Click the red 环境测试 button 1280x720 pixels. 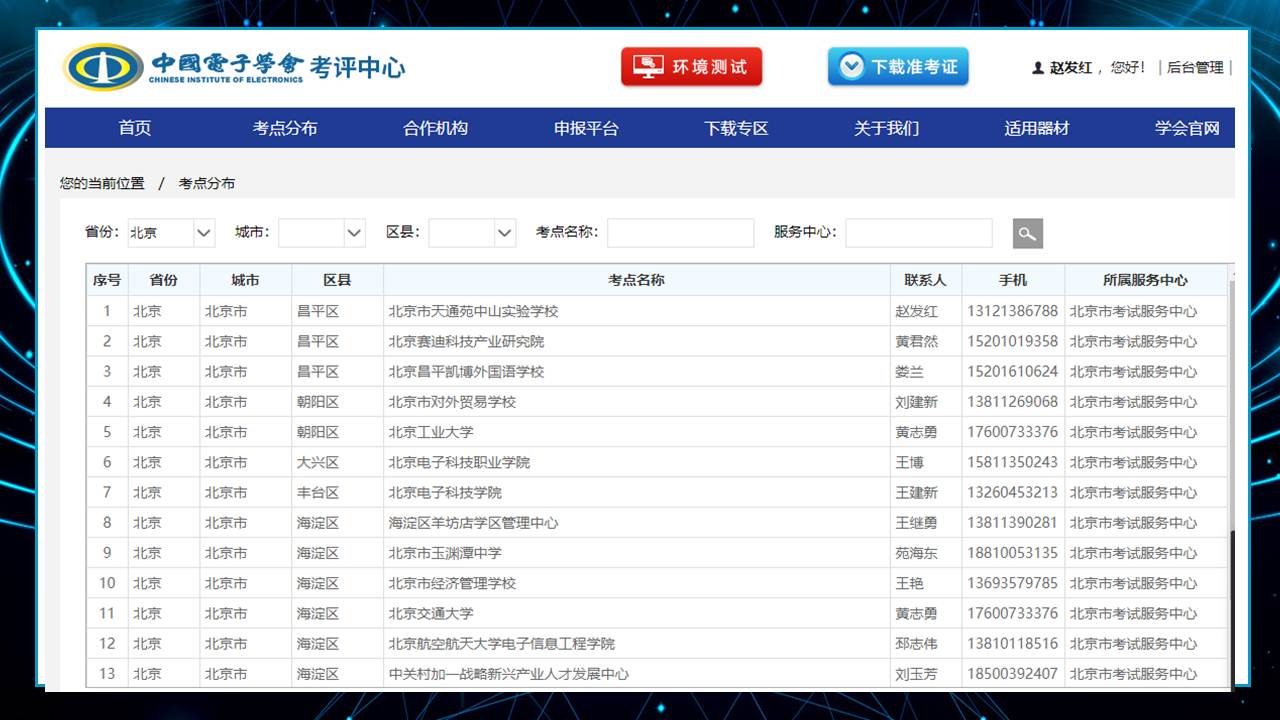(692, 67)
